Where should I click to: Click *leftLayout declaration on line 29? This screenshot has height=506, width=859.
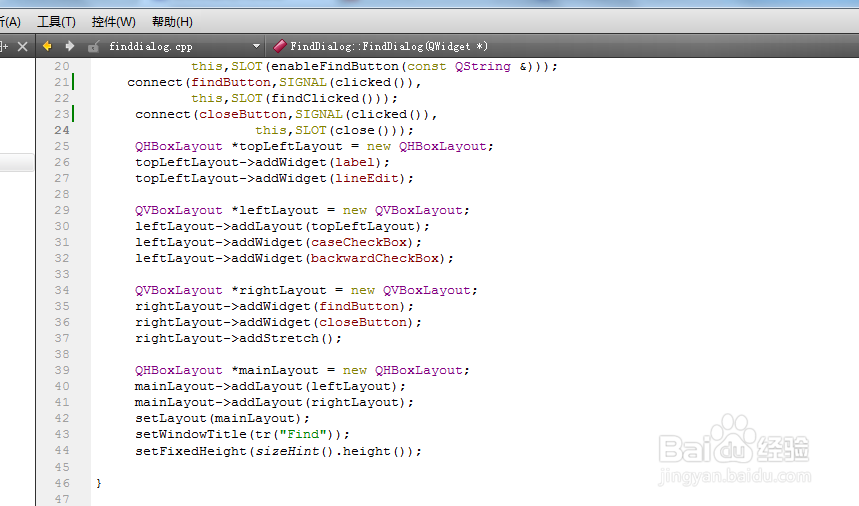tap(274, 210)
